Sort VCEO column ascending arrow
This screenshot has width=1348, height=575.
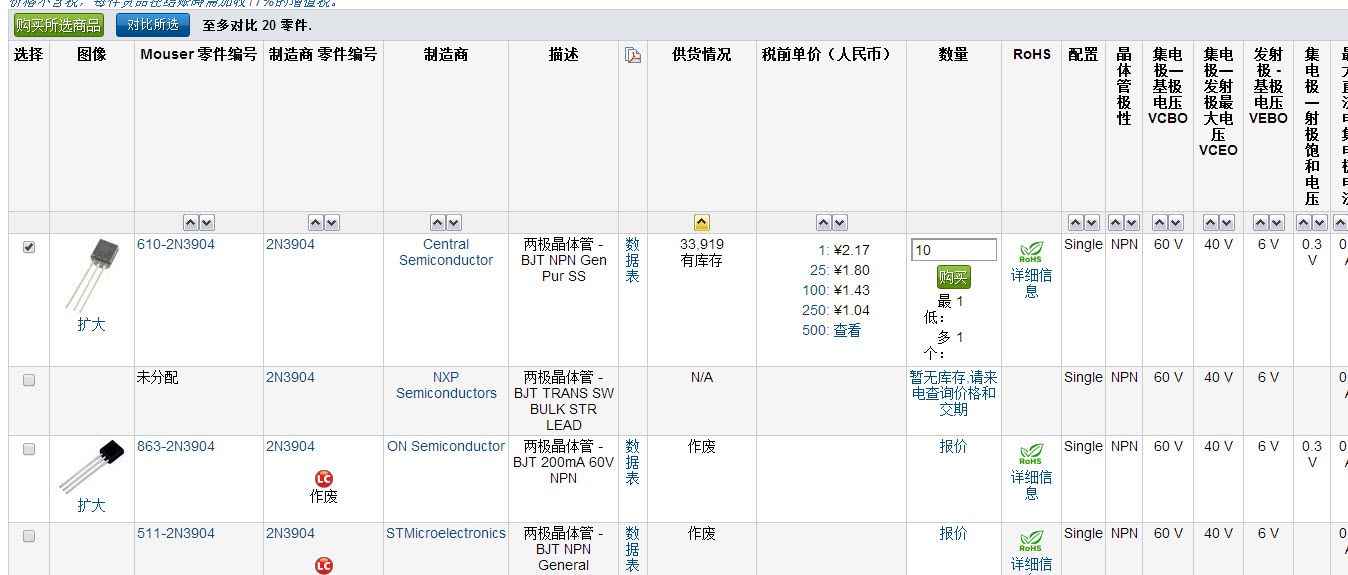click(1211, 223)
